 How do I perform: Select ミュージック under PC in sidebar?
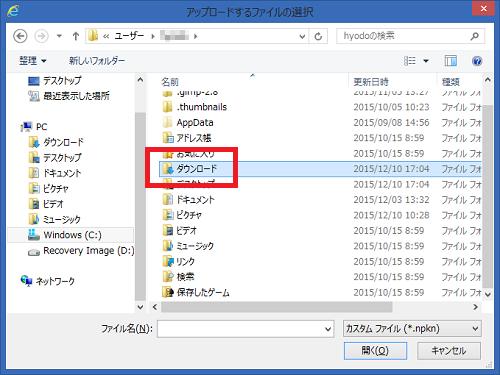click(x=55, y=220)
